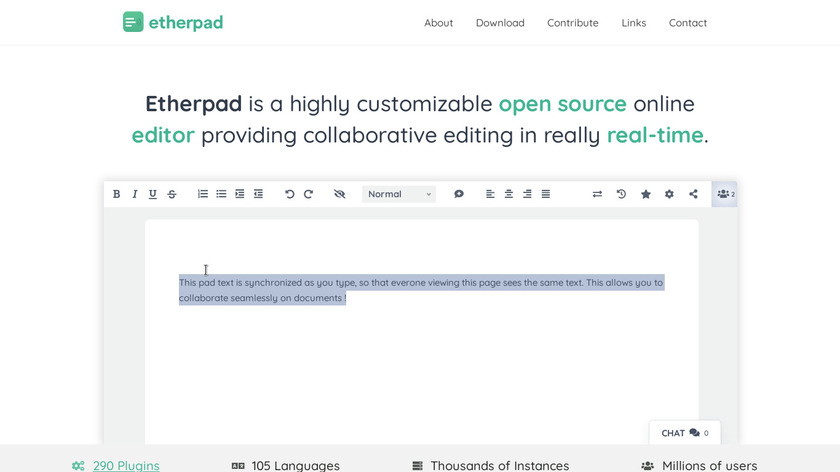Toggle bold formatting in the toolbar
840x472 pixels.
pos(116,194)
